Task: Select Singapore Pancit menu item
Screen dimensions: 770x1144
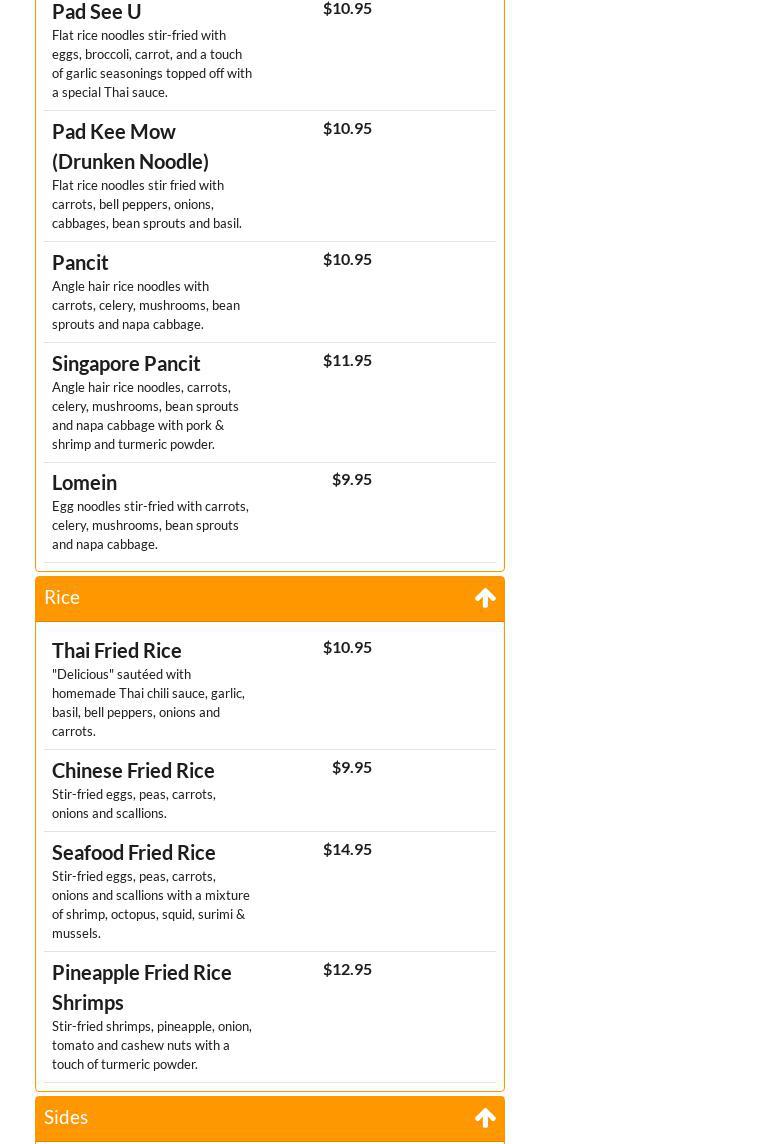Action: (126, 363)
